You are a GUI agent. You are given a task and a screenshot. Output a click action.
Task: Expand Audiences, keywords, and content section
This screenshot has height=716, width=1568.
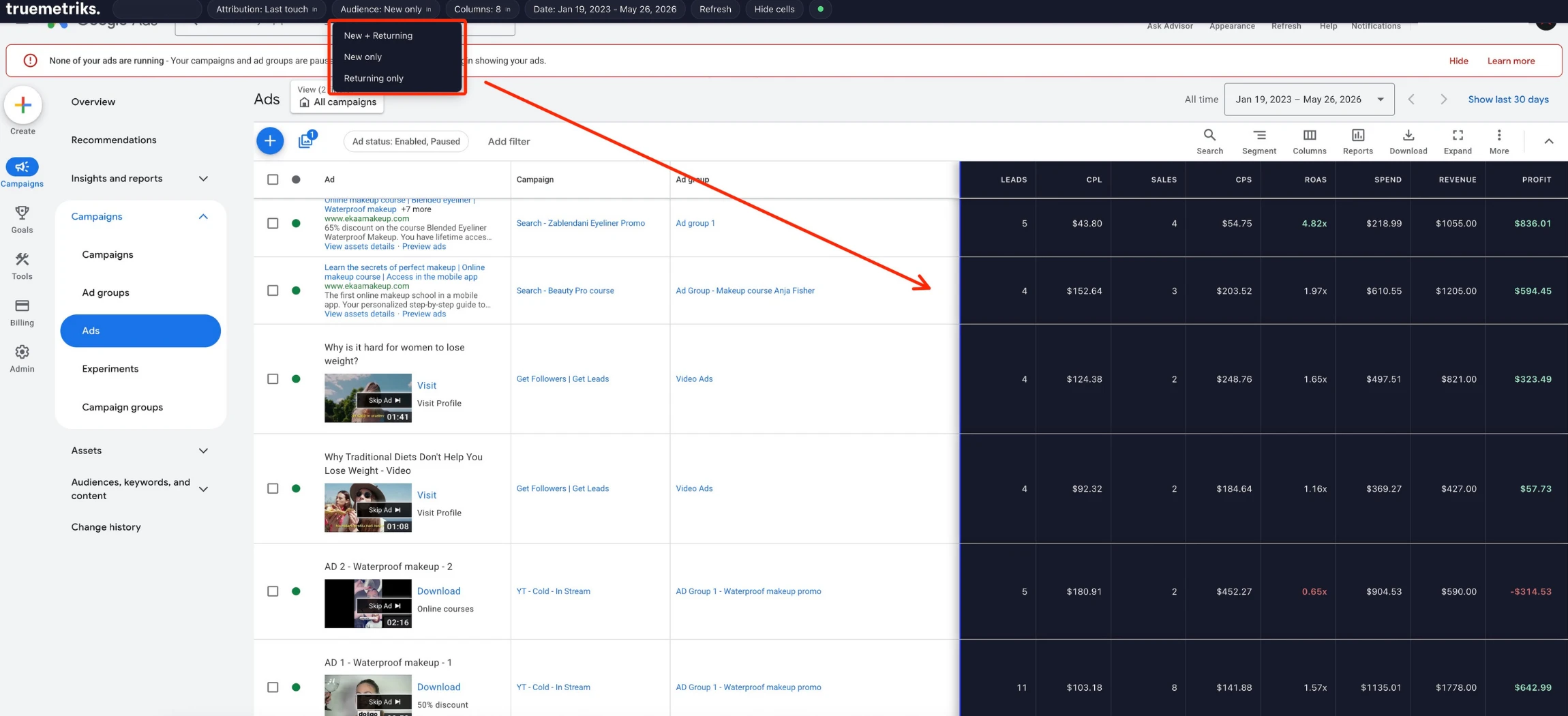click(203, 489)
